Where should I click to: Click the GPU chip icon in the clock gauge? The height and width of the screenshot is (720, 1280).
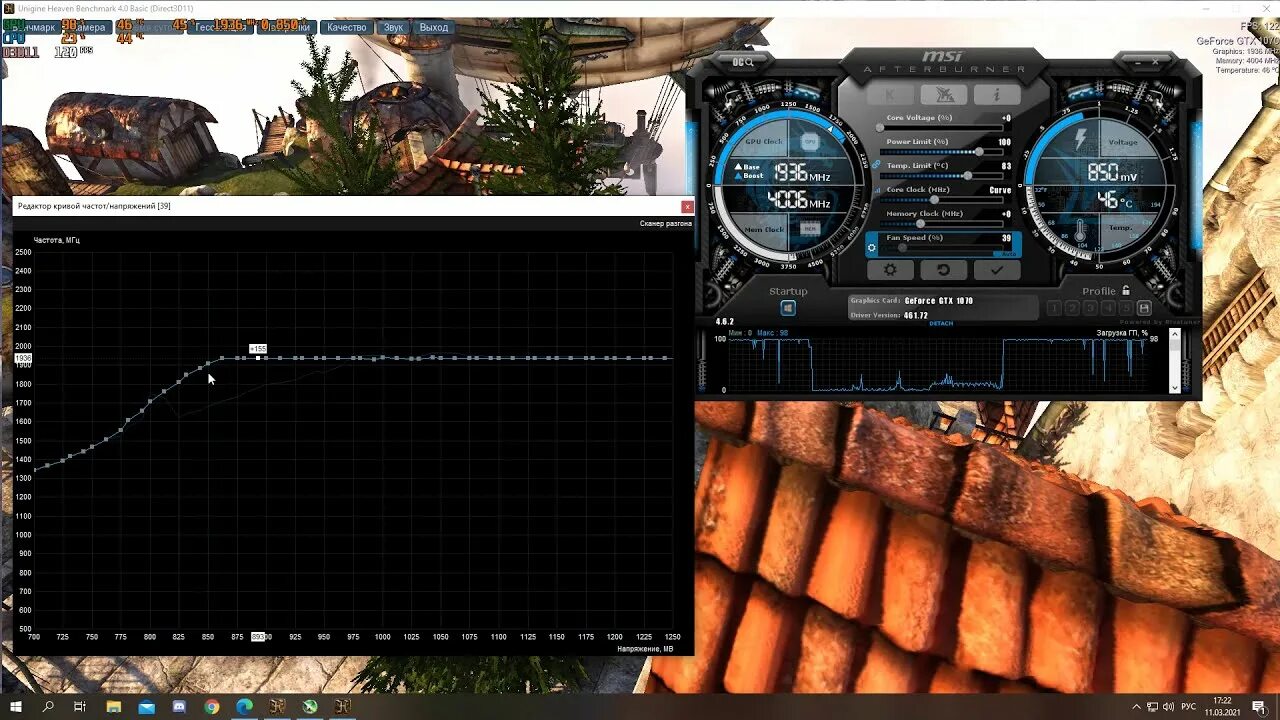(810, 142)
